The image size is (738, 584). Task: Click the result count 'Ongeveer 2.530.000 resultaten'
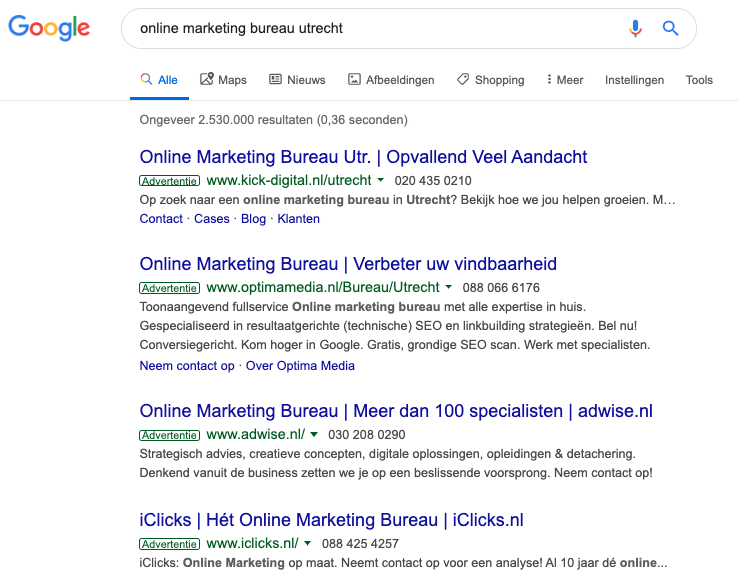coord(226,120)
